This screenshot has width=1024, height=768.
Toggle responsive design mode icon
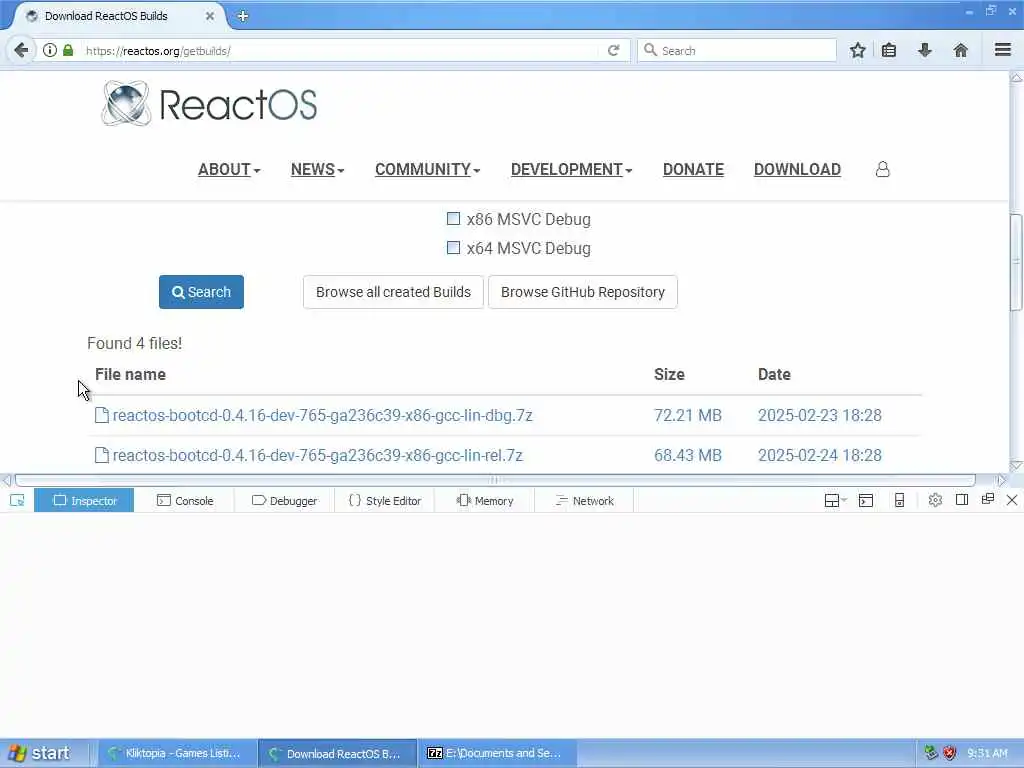[899, 501]
